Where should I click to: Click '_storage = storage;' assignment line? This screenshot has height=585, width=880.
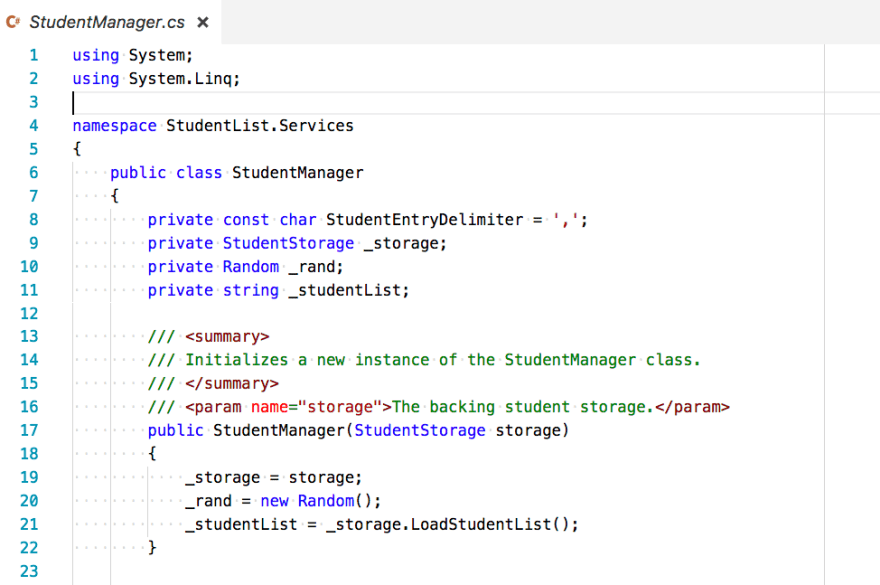pyautogui.click(x=273, y=477)
